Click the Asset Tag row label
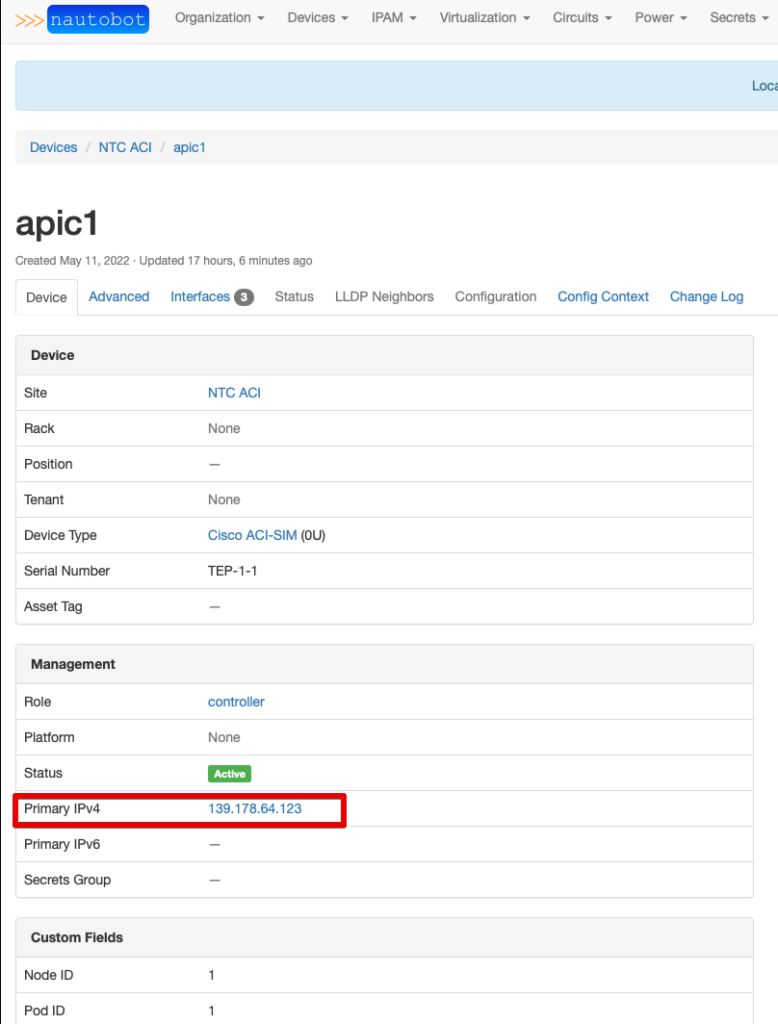778x1024 pixels. coord(53,606)
